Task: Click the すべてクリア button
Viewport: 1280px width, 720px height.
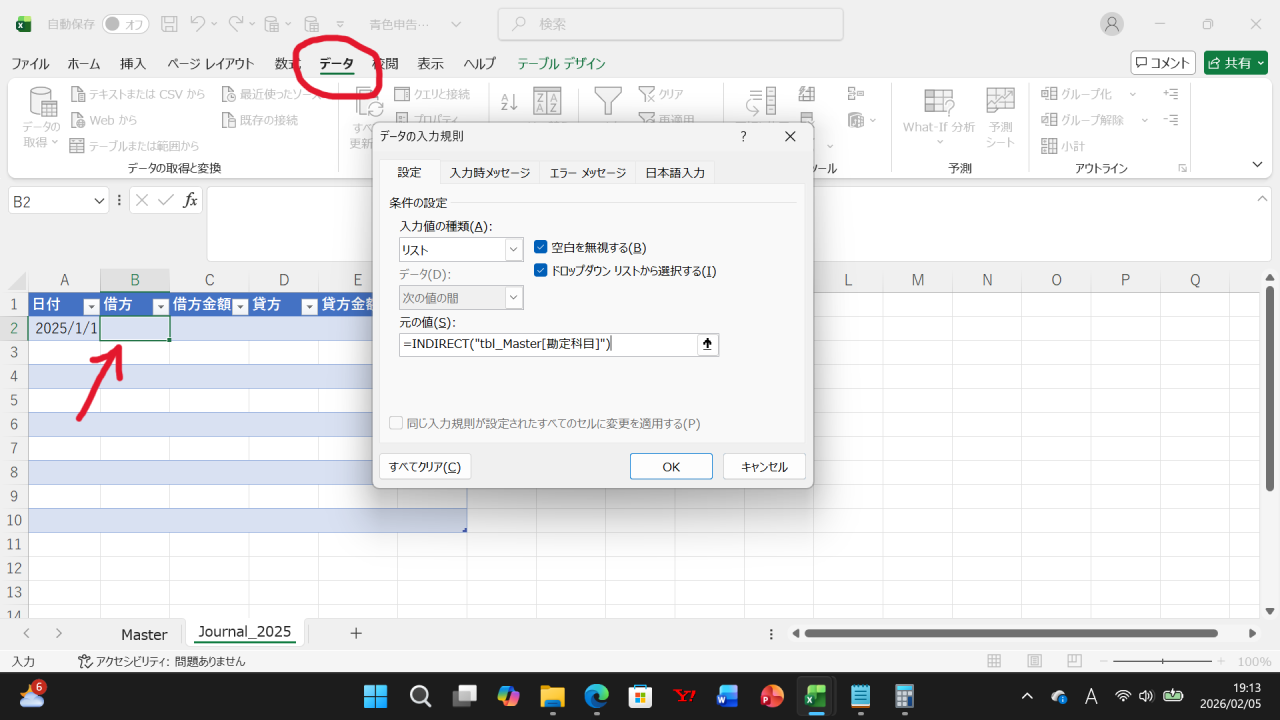Action: (424, 465)
